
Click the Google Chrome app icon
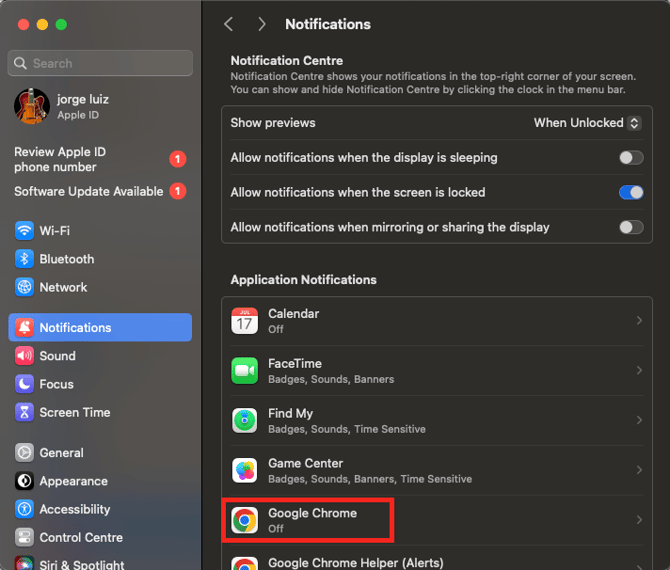pos(244,520)
